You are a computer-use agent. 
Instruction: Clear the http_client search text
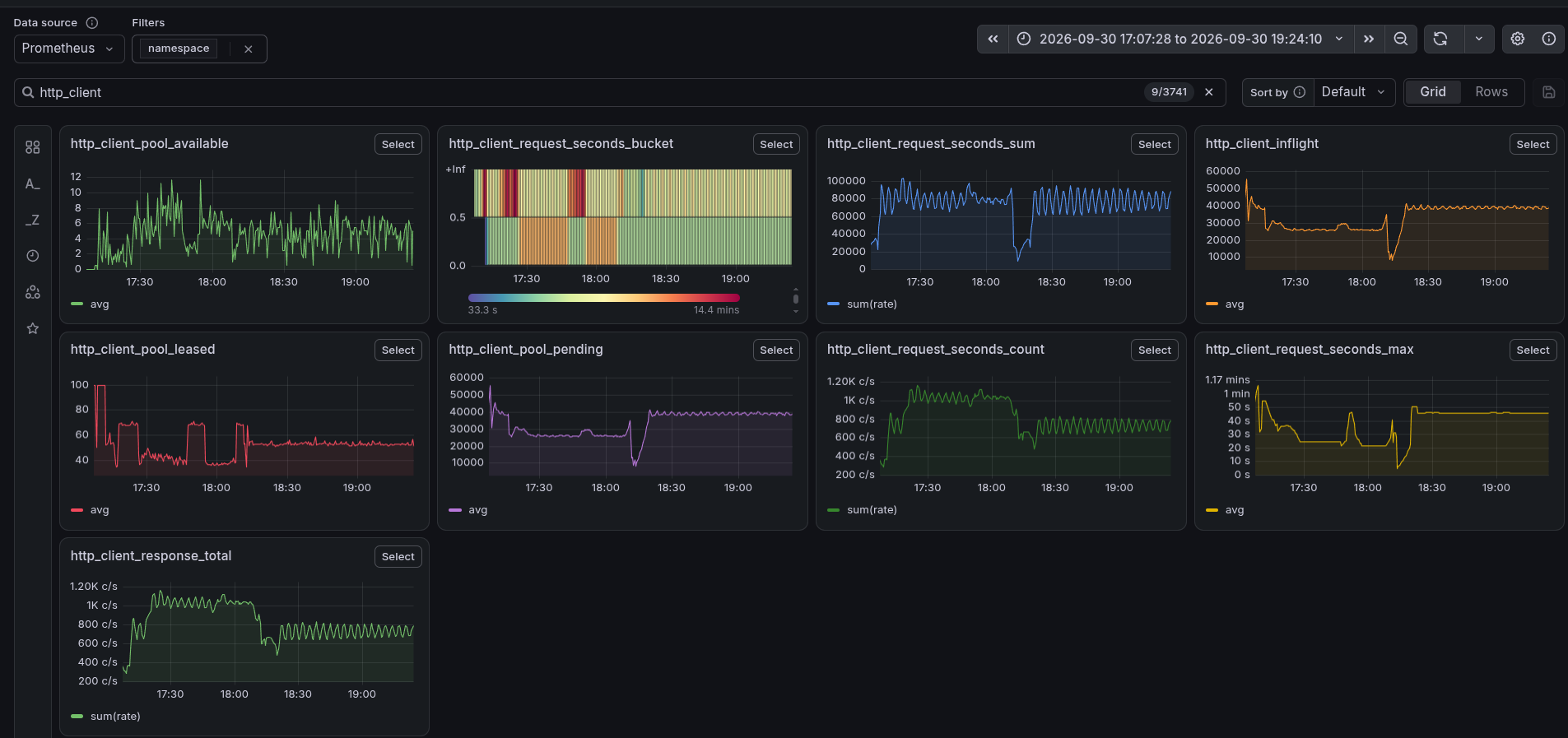[x=1209, y=92]
